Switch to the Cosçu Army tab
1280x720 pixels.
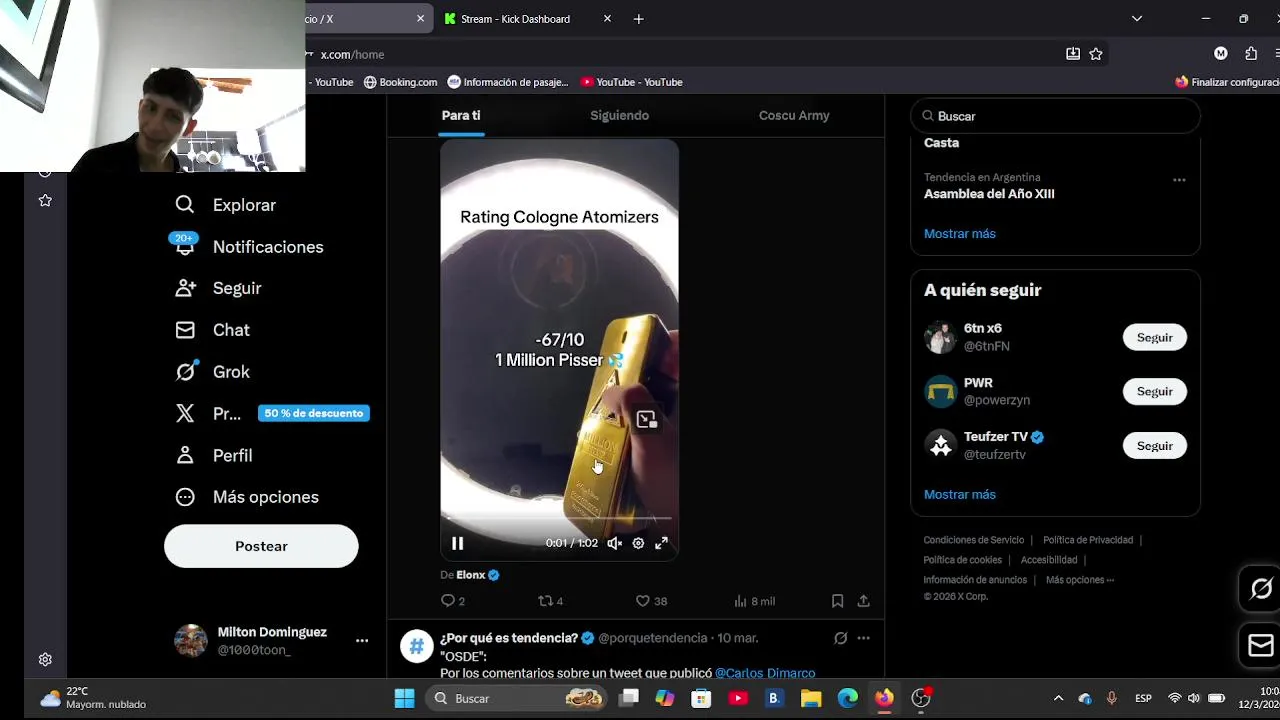(794, 115)
